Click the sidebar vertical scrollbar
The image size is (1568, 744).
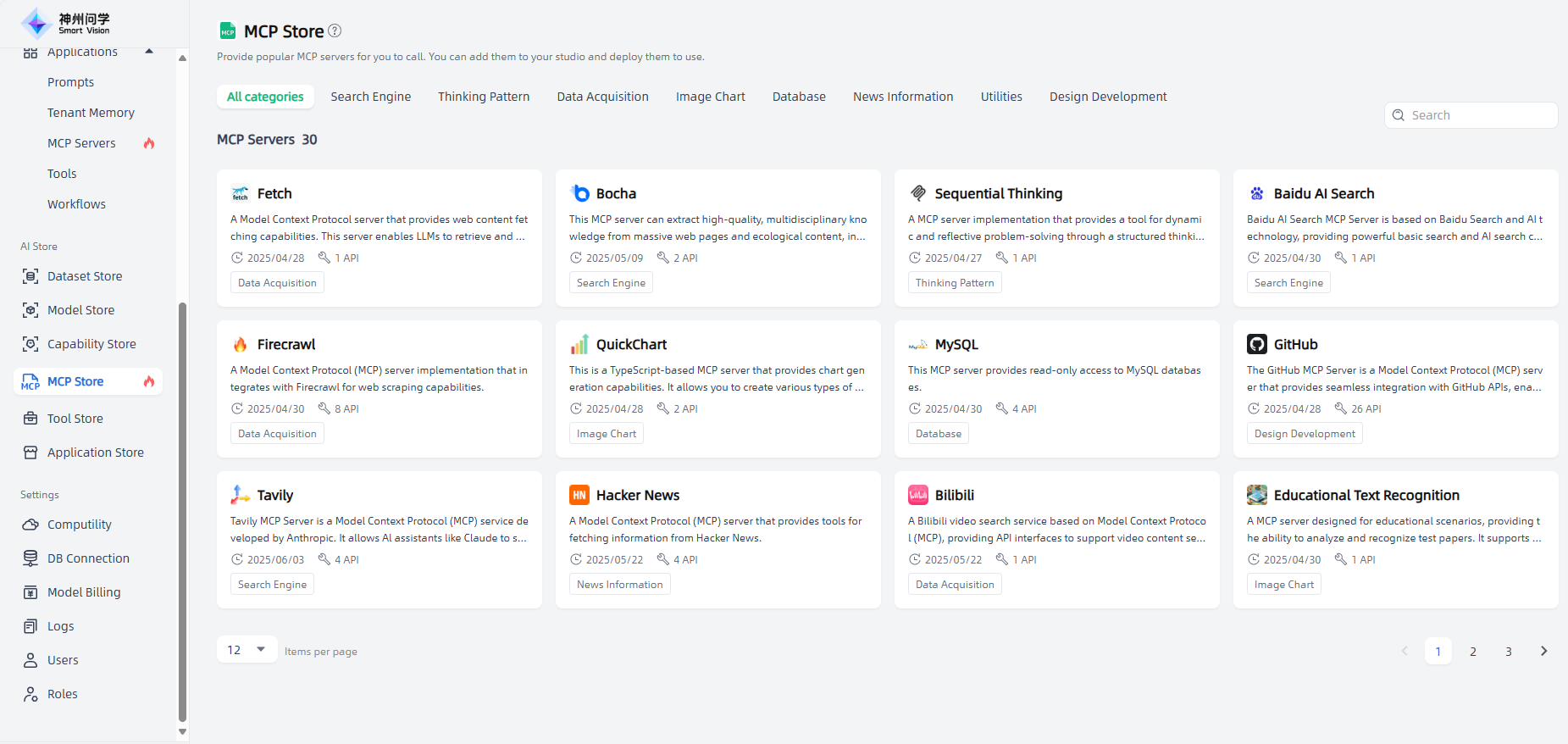(x=182, y=512)
